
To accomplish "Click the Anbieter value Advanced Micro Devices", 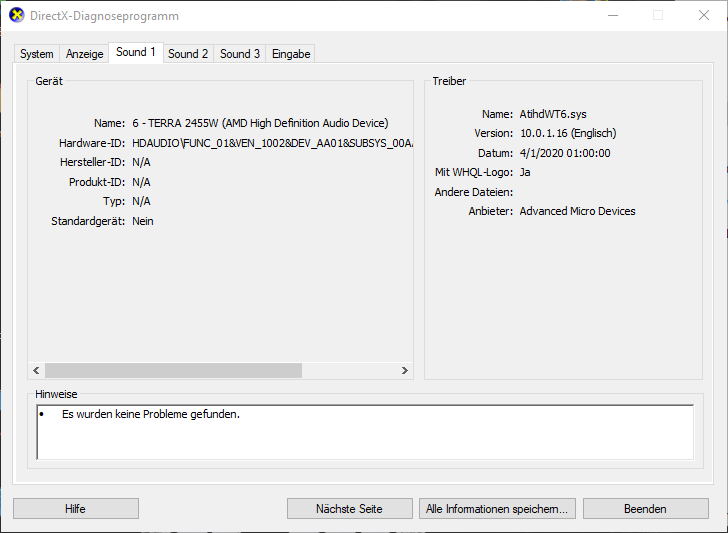I will coord(578,211).
